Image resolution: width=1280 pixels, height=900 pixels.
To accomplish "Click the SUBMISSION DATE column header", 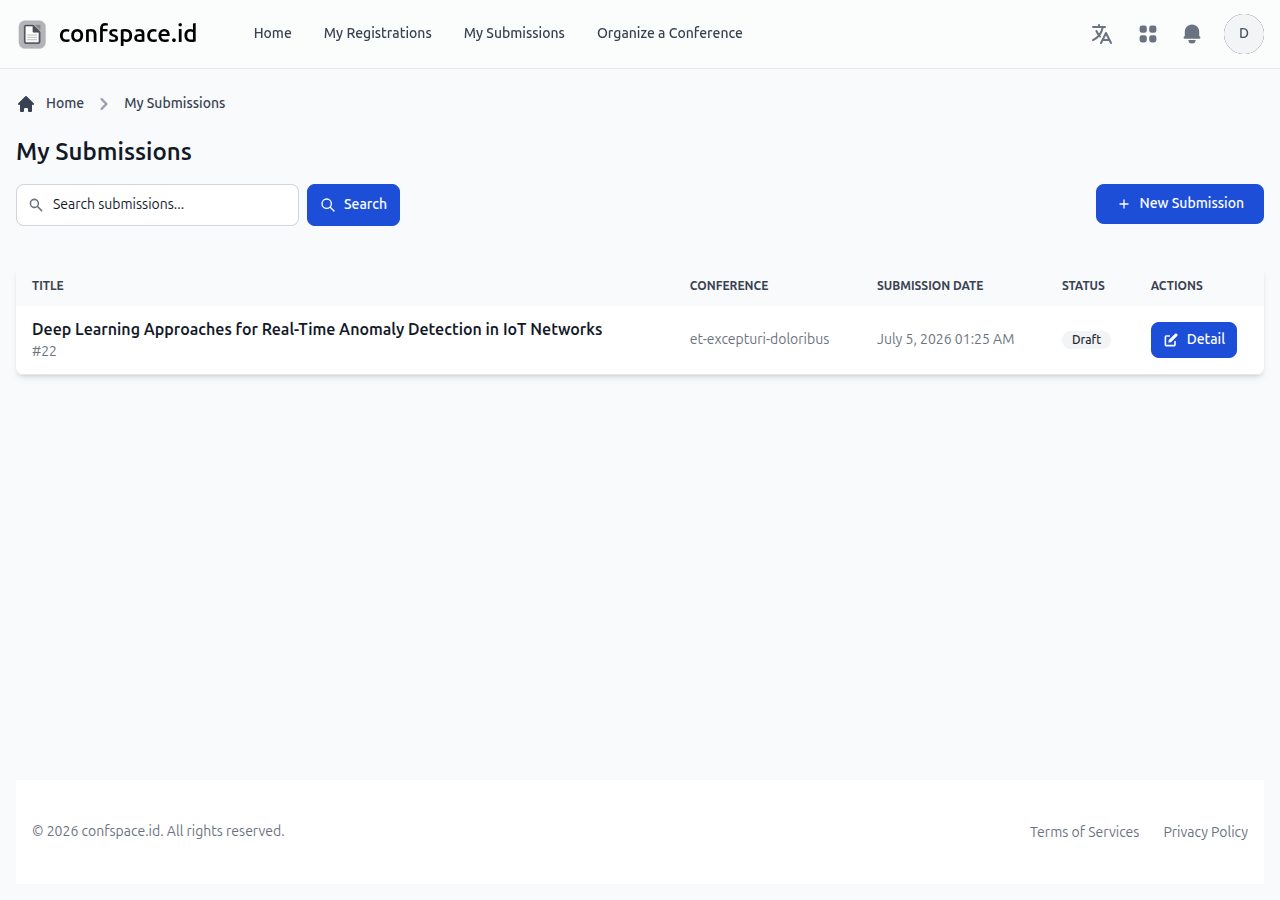I will [x=930, y=286].
